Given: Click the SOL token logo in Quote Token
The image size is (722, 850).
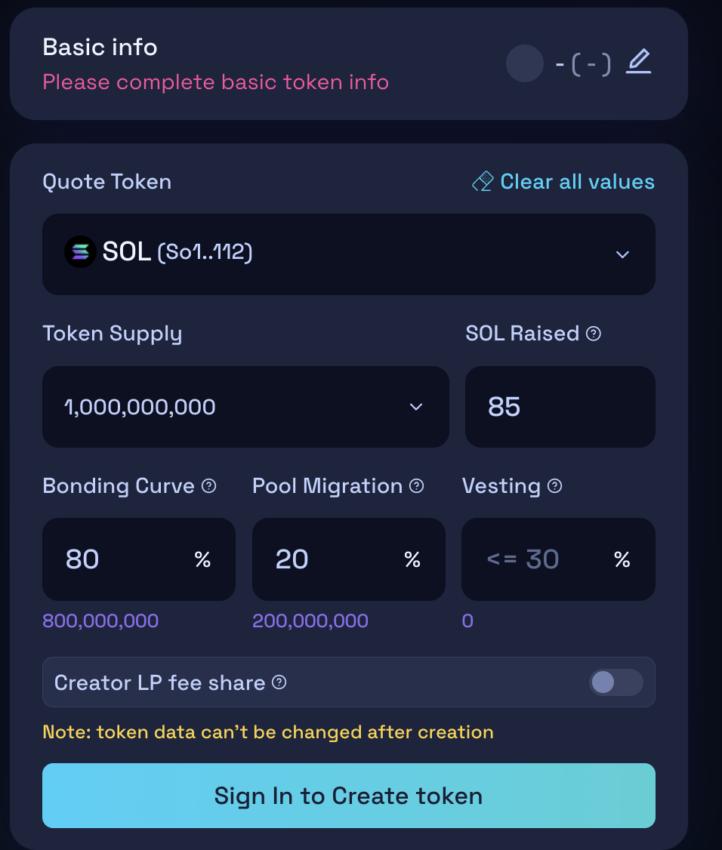Looking at the screenshot, I should (80, 254).
